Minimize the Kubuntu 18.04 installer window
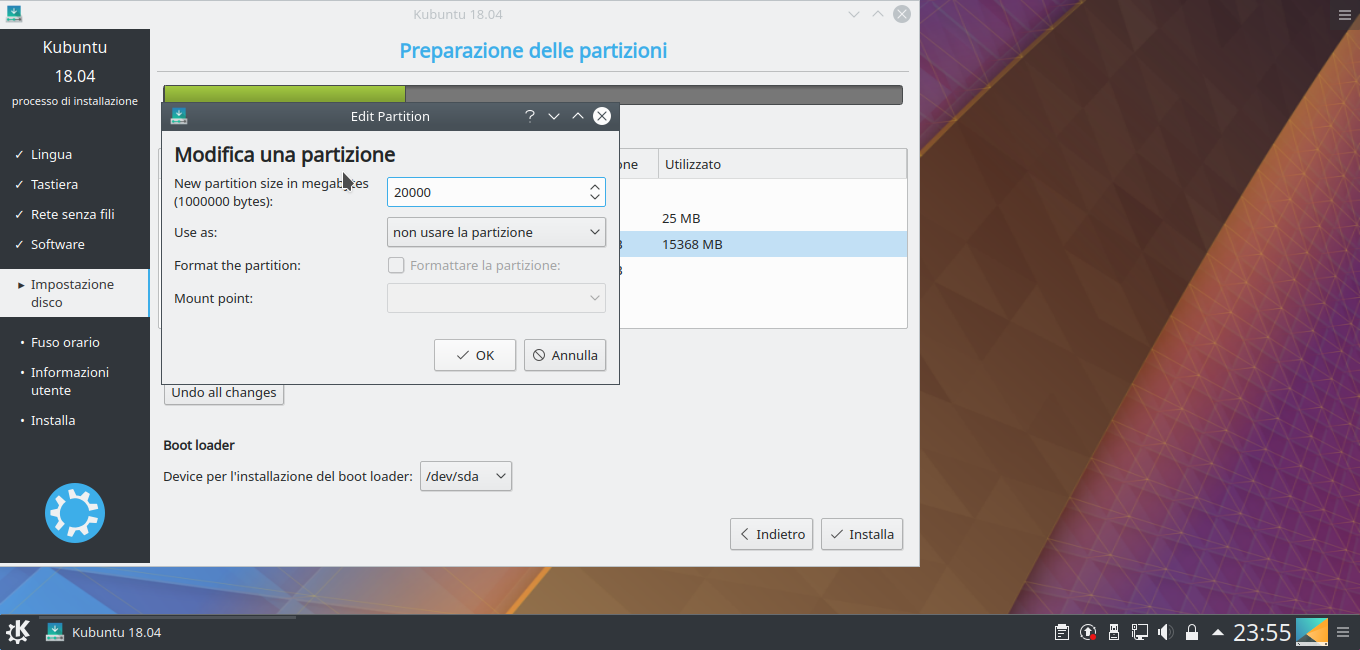 [x=854, y=14]
